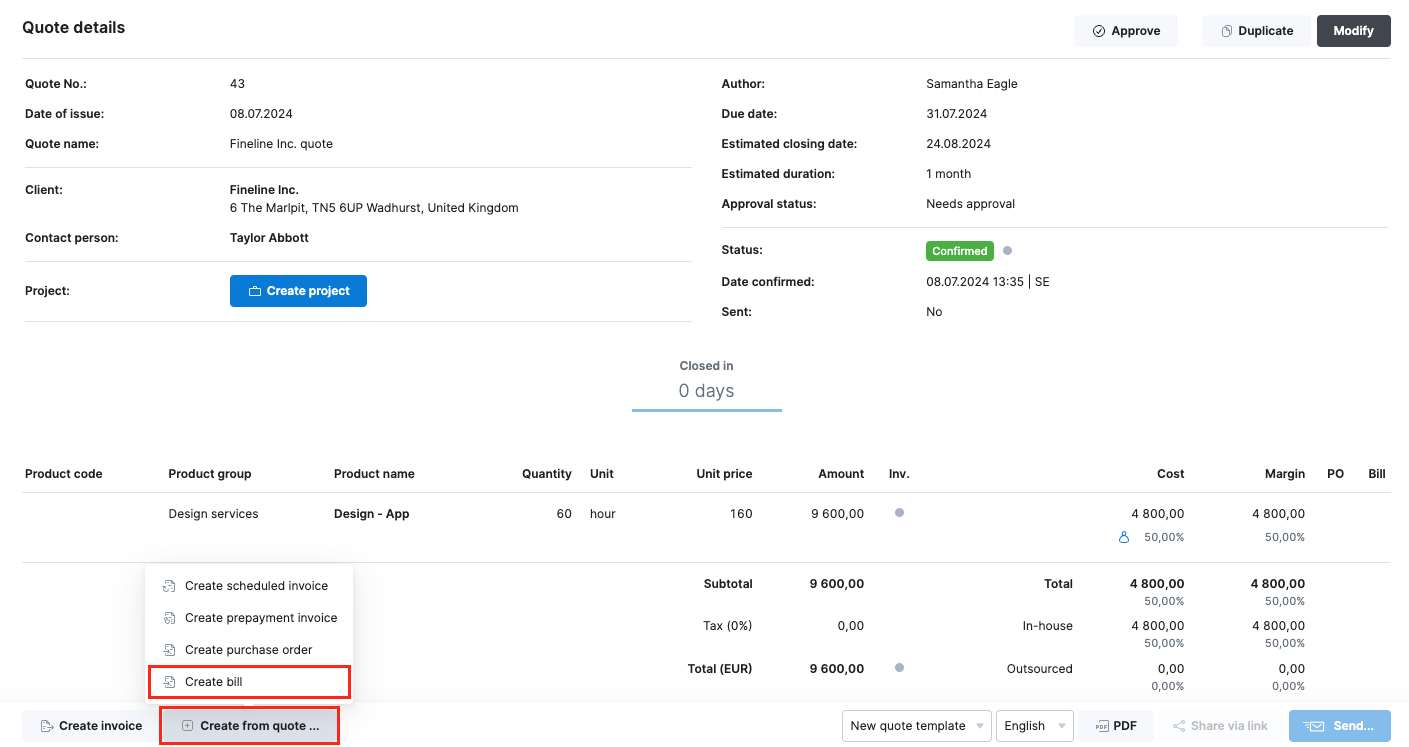
Task: Click the Closed in 0 days progress bar
Action: point(706,409)
